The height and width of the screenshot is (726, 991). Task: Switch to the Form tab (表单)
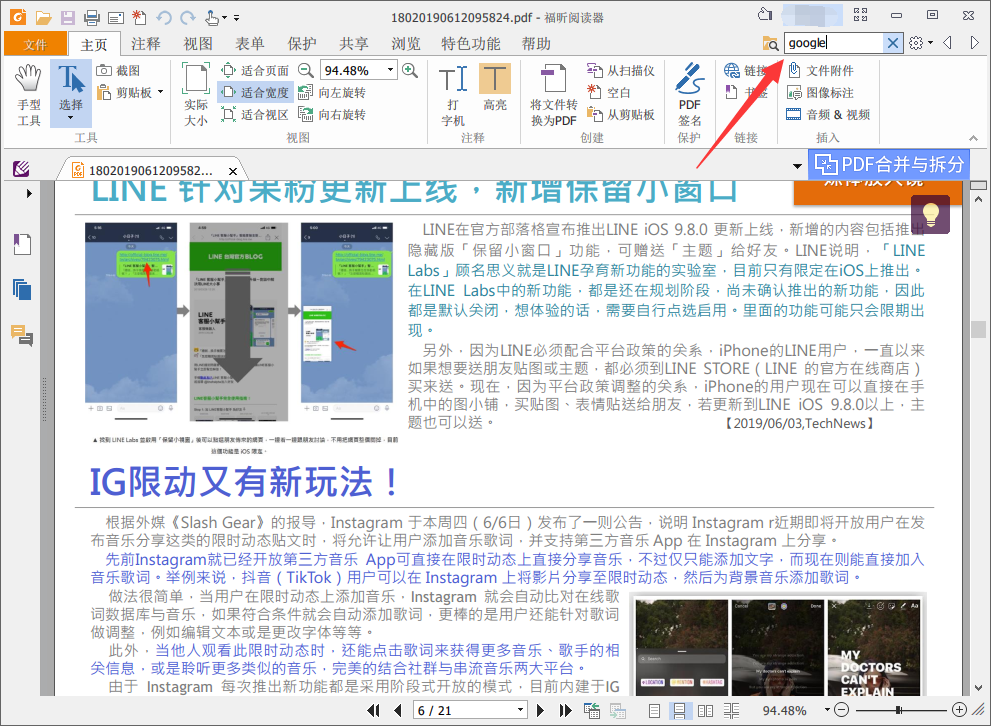click(250, 44)
